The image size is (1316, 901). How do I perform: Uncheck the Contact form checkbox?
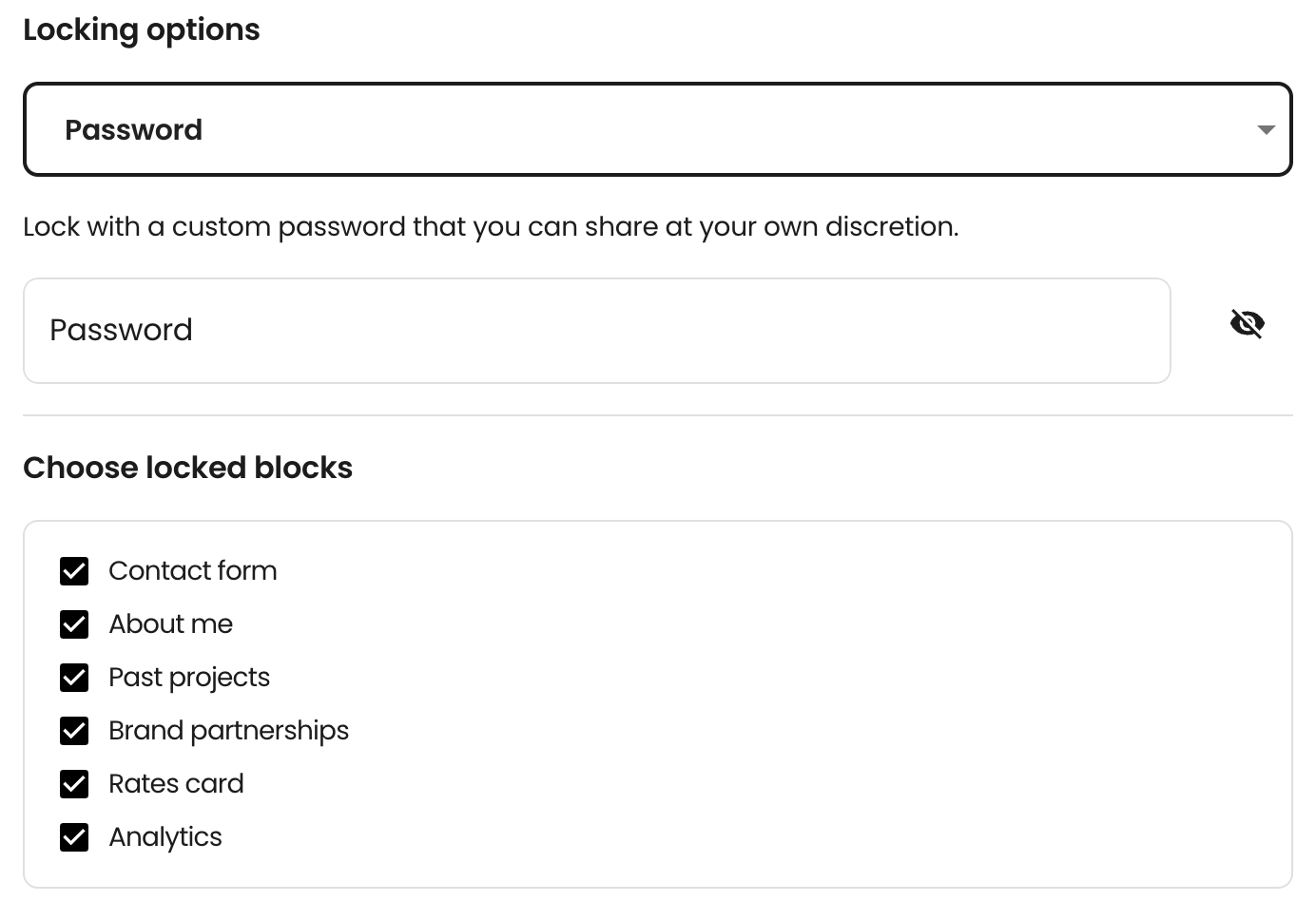click(74, 571)
